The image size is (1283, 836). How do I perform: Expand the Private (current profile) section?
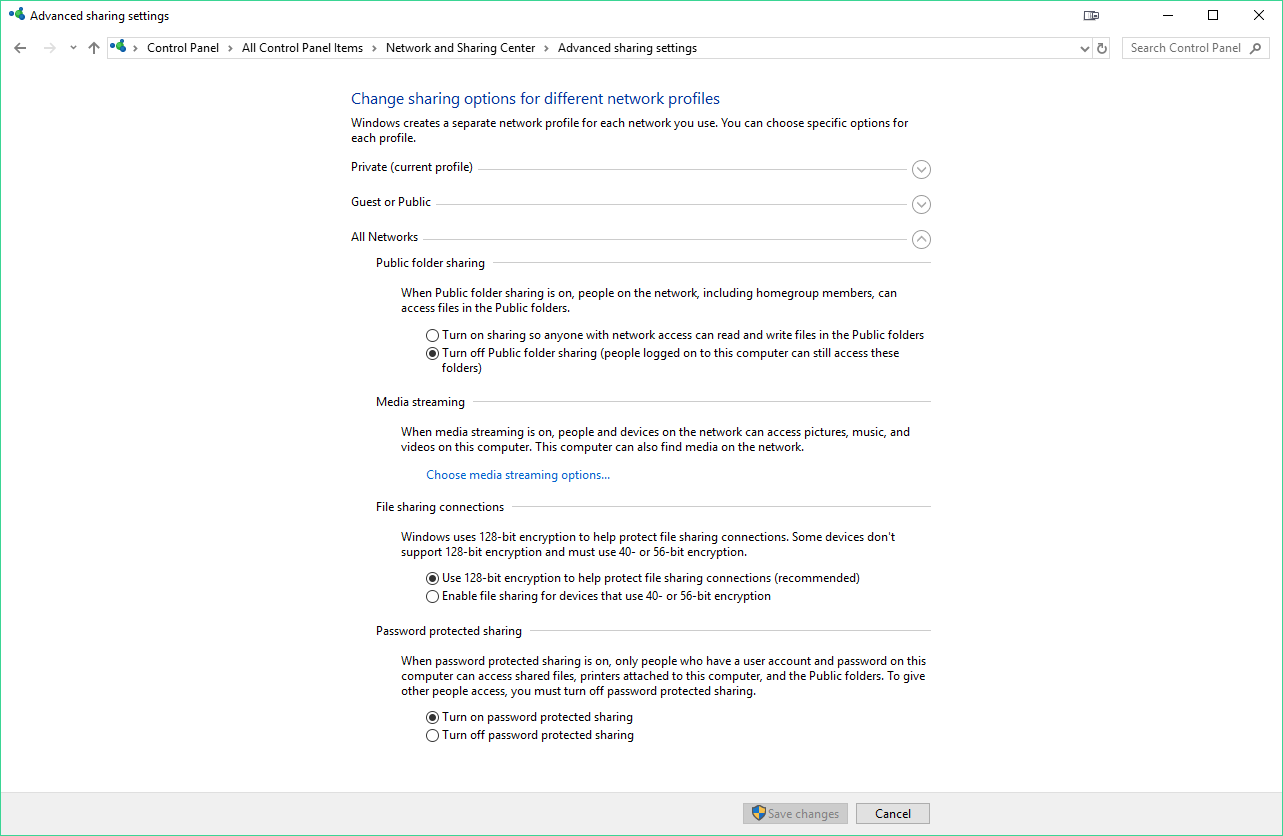pyautogui.click(x=921, y=169)
